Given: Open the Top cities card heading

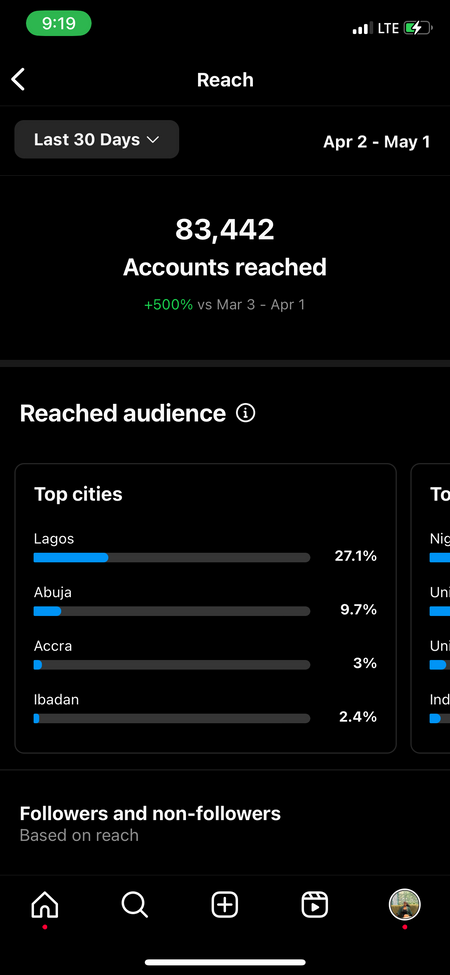Looking at the screenshot, I should pyautogui.click(x=78, y=494).
